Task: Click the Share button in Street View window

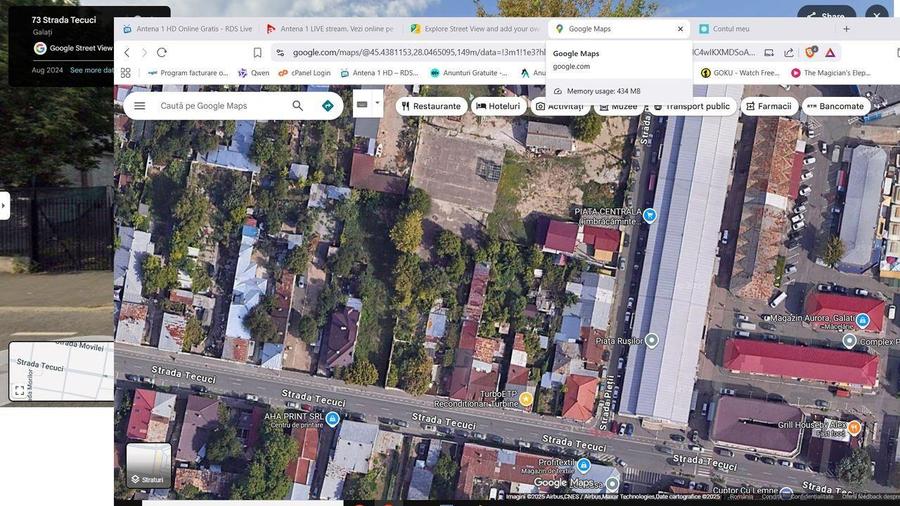Action: (x=826, y=15)
